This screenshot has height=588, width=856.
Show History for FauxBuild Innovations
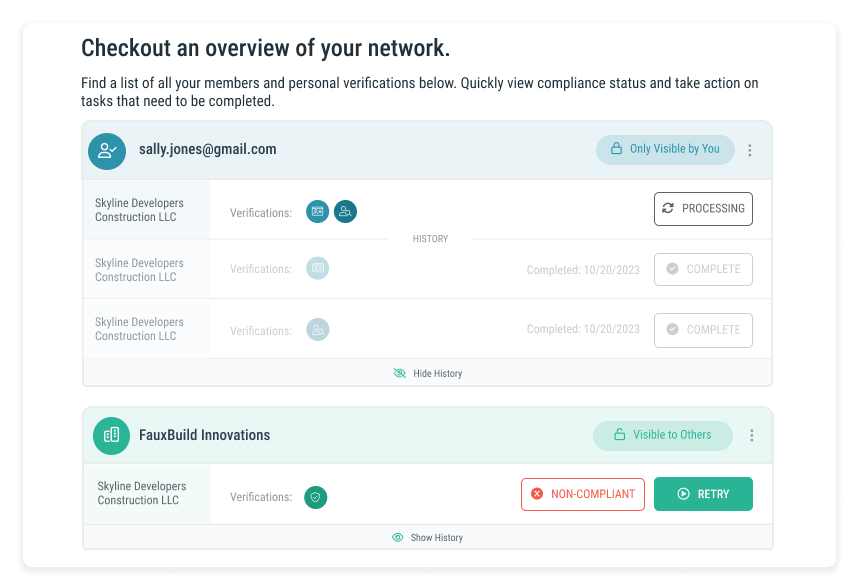(x=428, y=537)
